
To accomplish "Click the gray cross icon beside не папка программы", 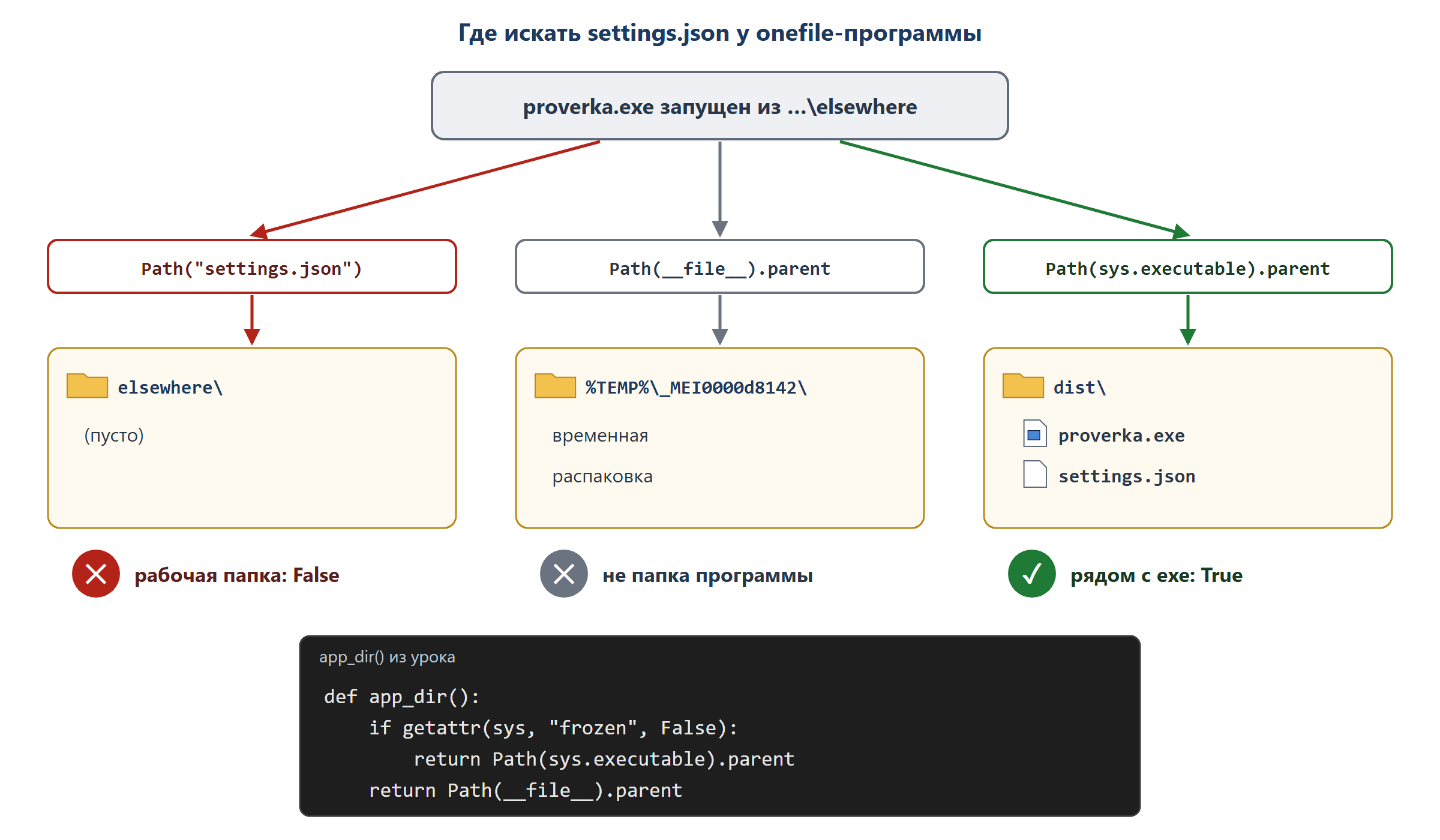I will [x=564, y=574].
